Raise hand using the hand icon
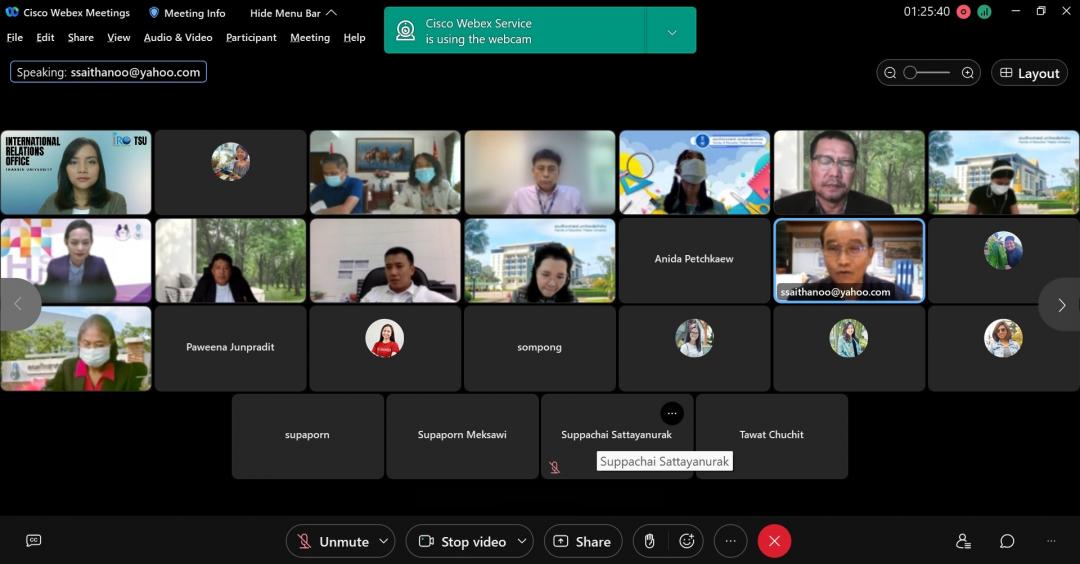Viewport: 1080px width, 564px height. click(x=649, y=541)
